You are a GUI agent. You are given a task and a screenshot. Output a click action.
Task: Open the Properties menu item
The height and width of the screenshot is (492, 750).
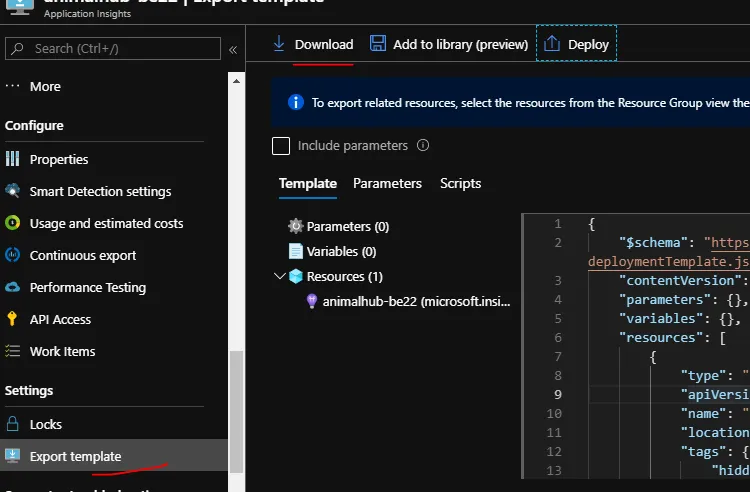(x=59, y=159)
